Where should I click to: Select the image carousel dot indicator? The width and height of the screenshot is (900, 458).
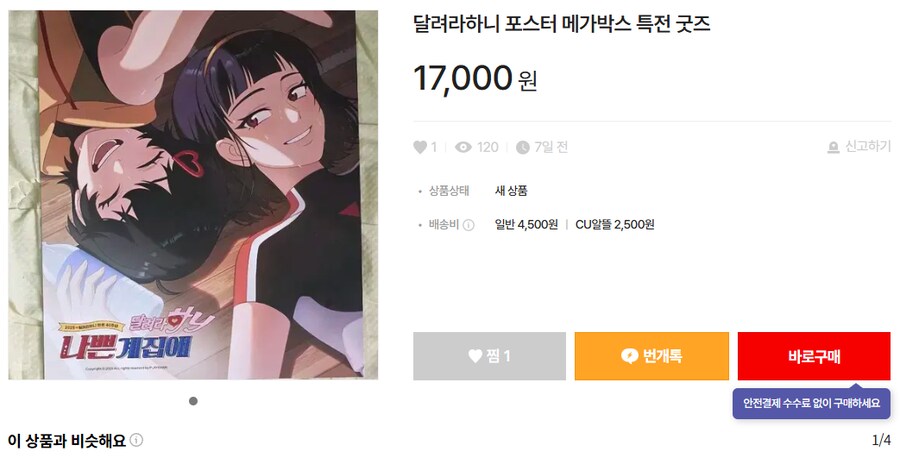[x=193, y=401]
